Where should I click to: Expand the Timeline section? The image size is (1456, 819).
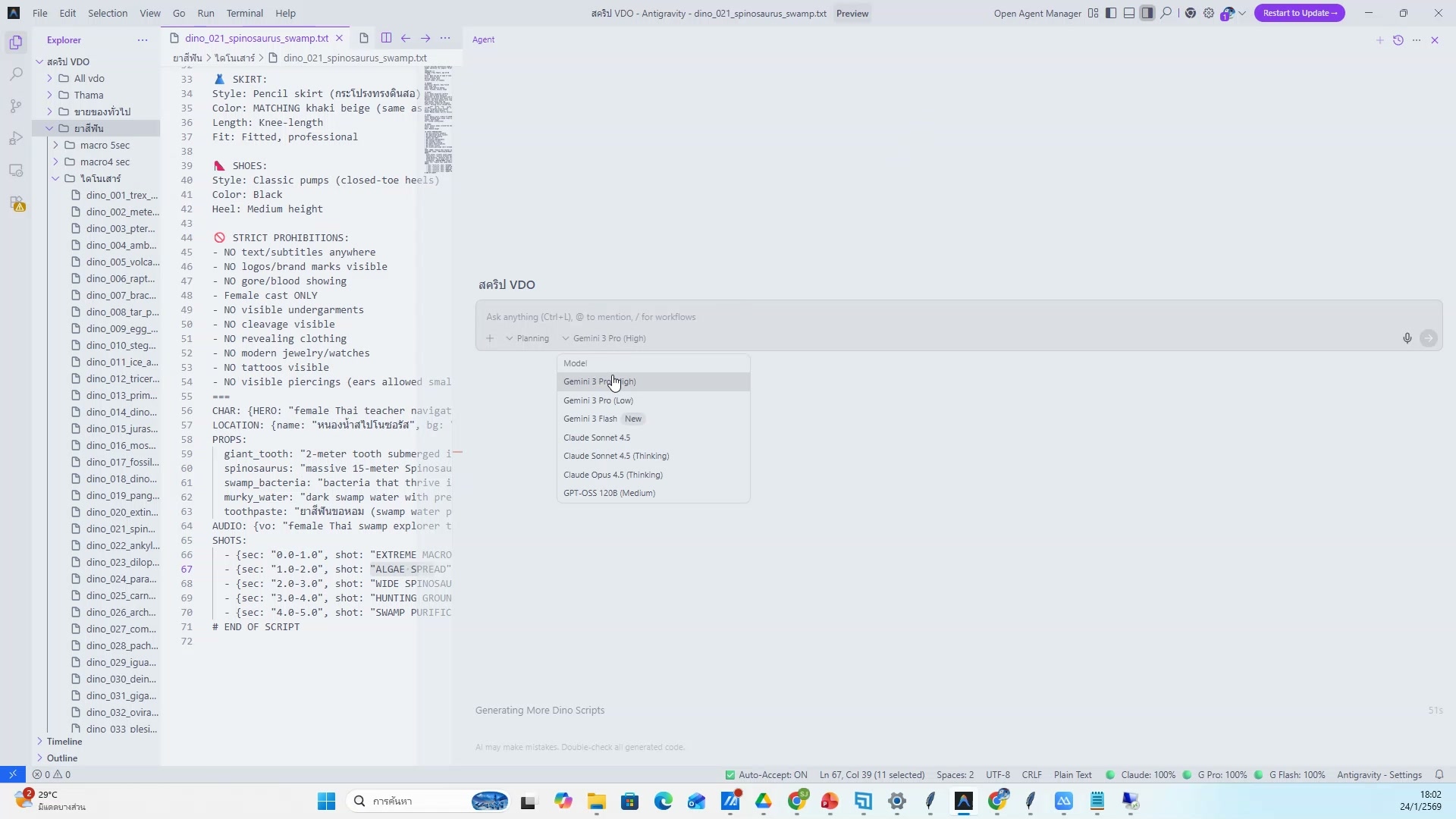64,742
